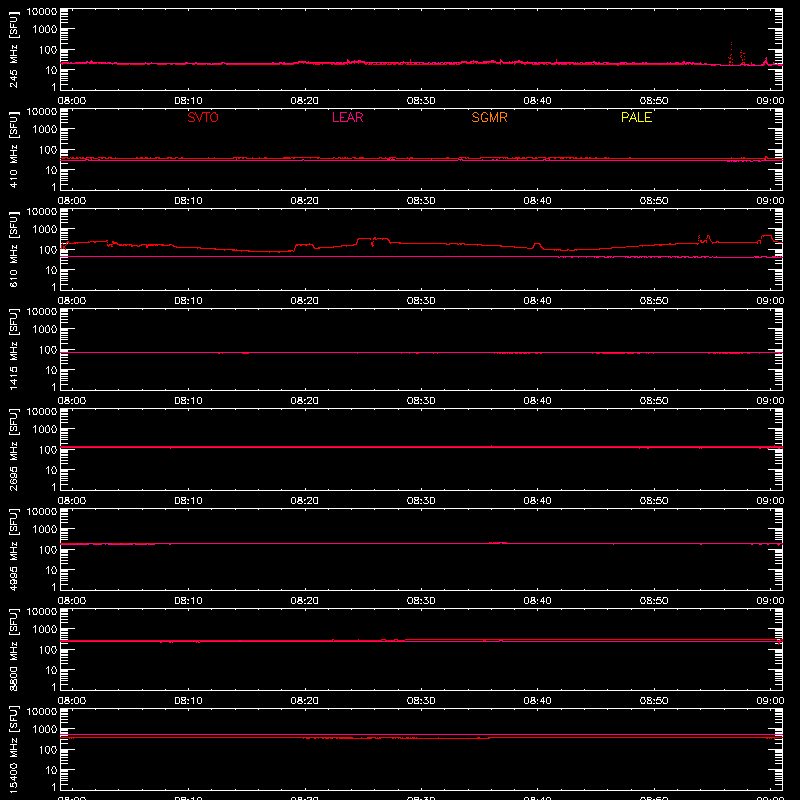The height and width of the screenshot is (800, 800).
Task: Select the 15400 MHz [SFU] axis title
Action: (x=14, y=749)
